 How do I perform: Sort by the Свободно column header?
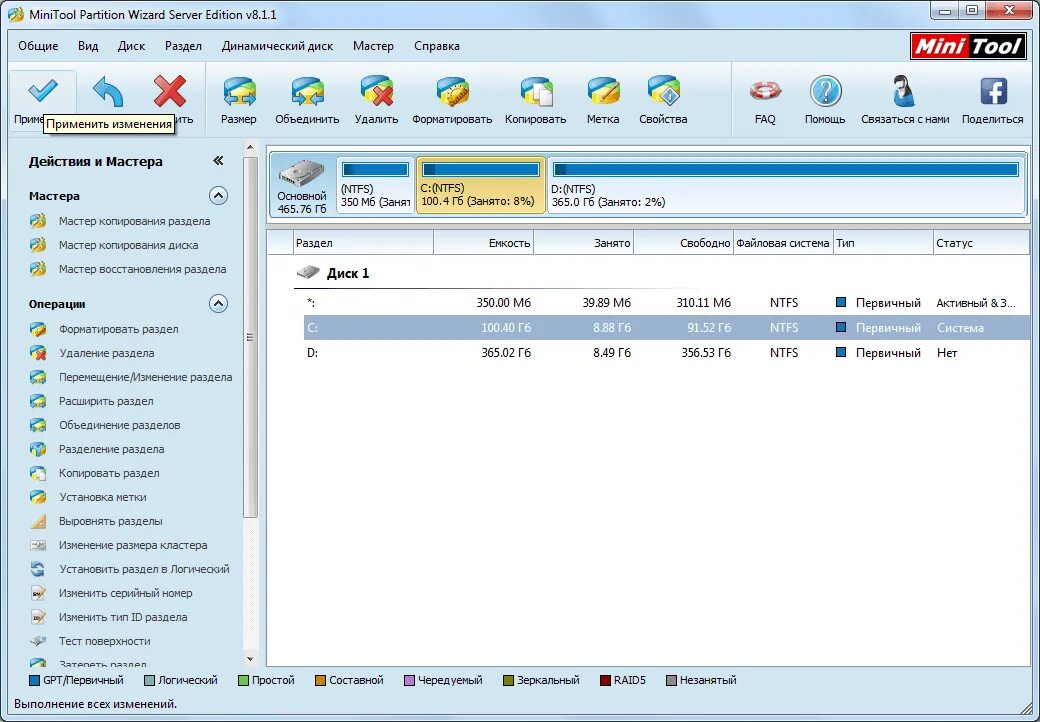click(684, 243)
